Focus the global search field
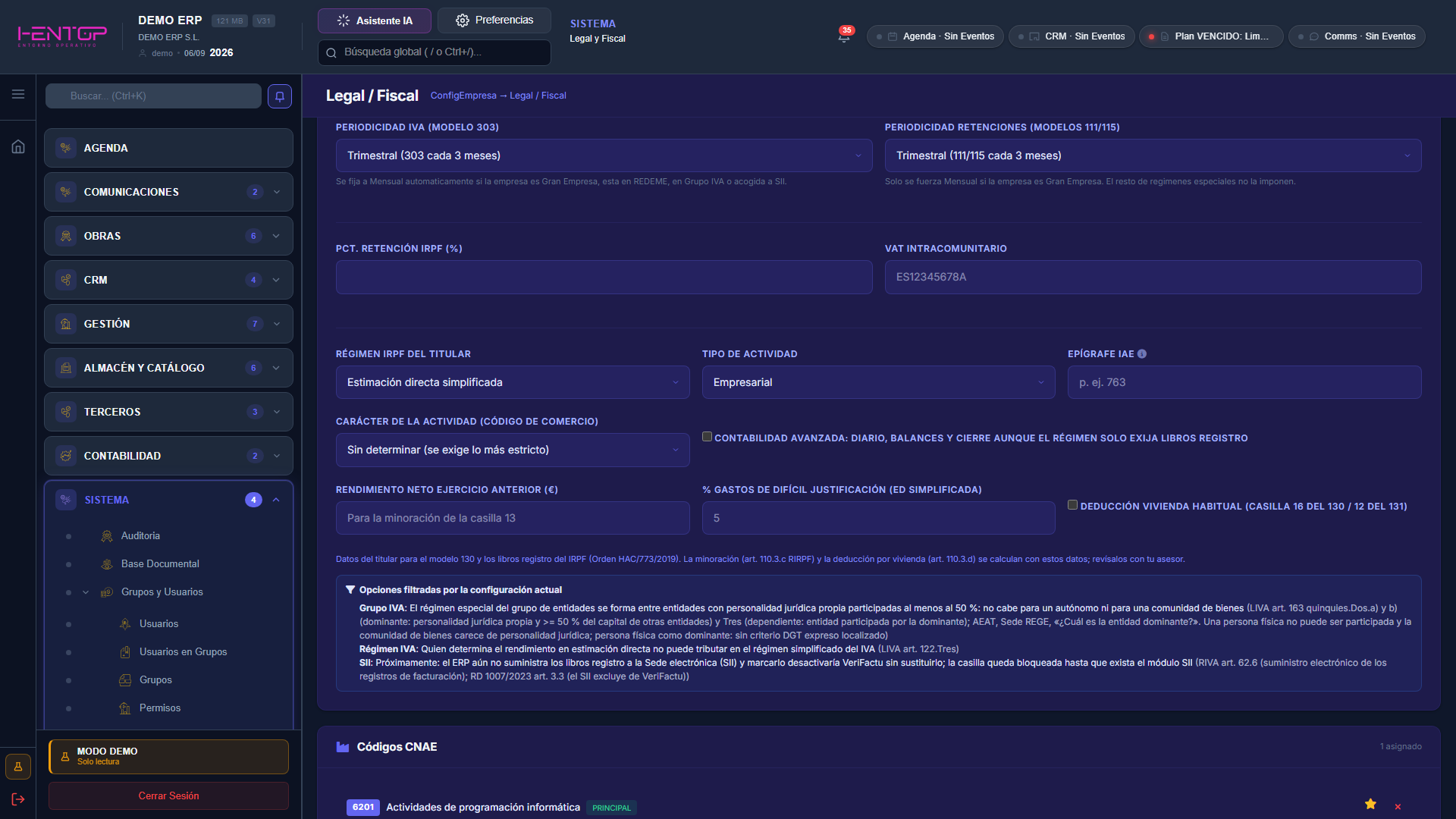Image resolution: width=1456 pixels, height=819 pixels. (x=435, y=52)
